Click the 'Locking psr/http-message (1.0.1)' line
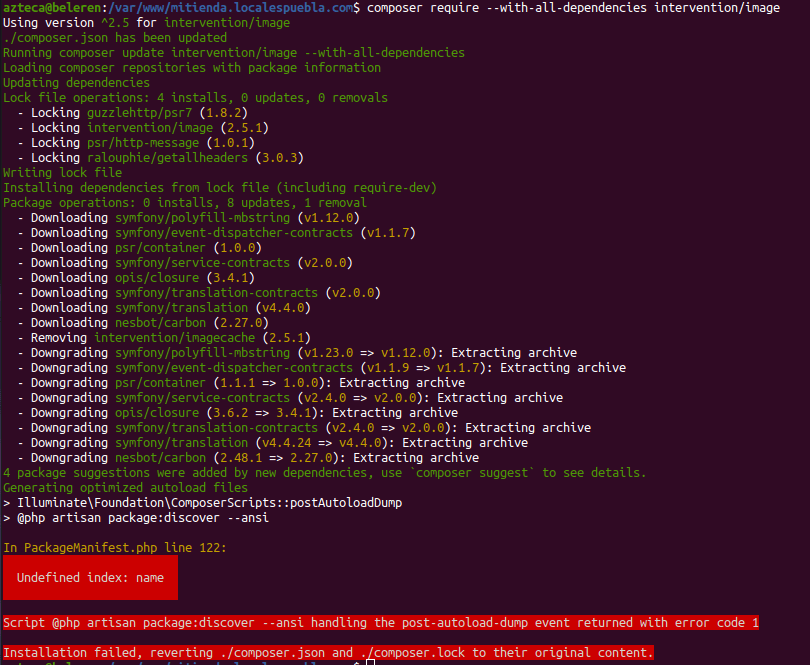The height and width of the screenshot is (665, 810). click(x=136, y=143)
